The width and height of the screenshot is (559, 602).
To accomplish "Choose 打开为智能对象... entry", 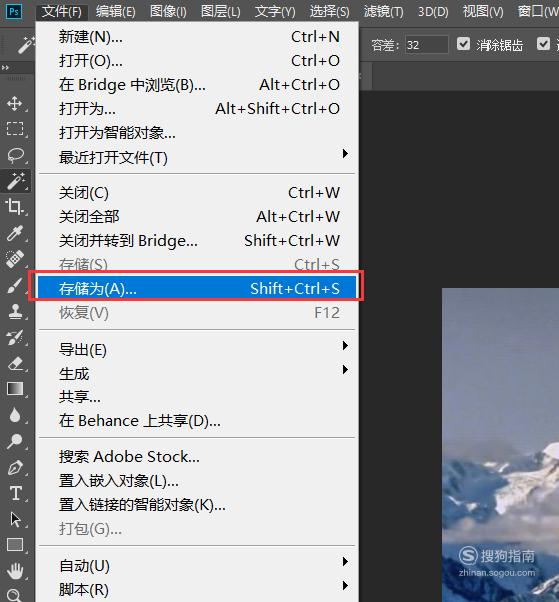I will 198,133.
